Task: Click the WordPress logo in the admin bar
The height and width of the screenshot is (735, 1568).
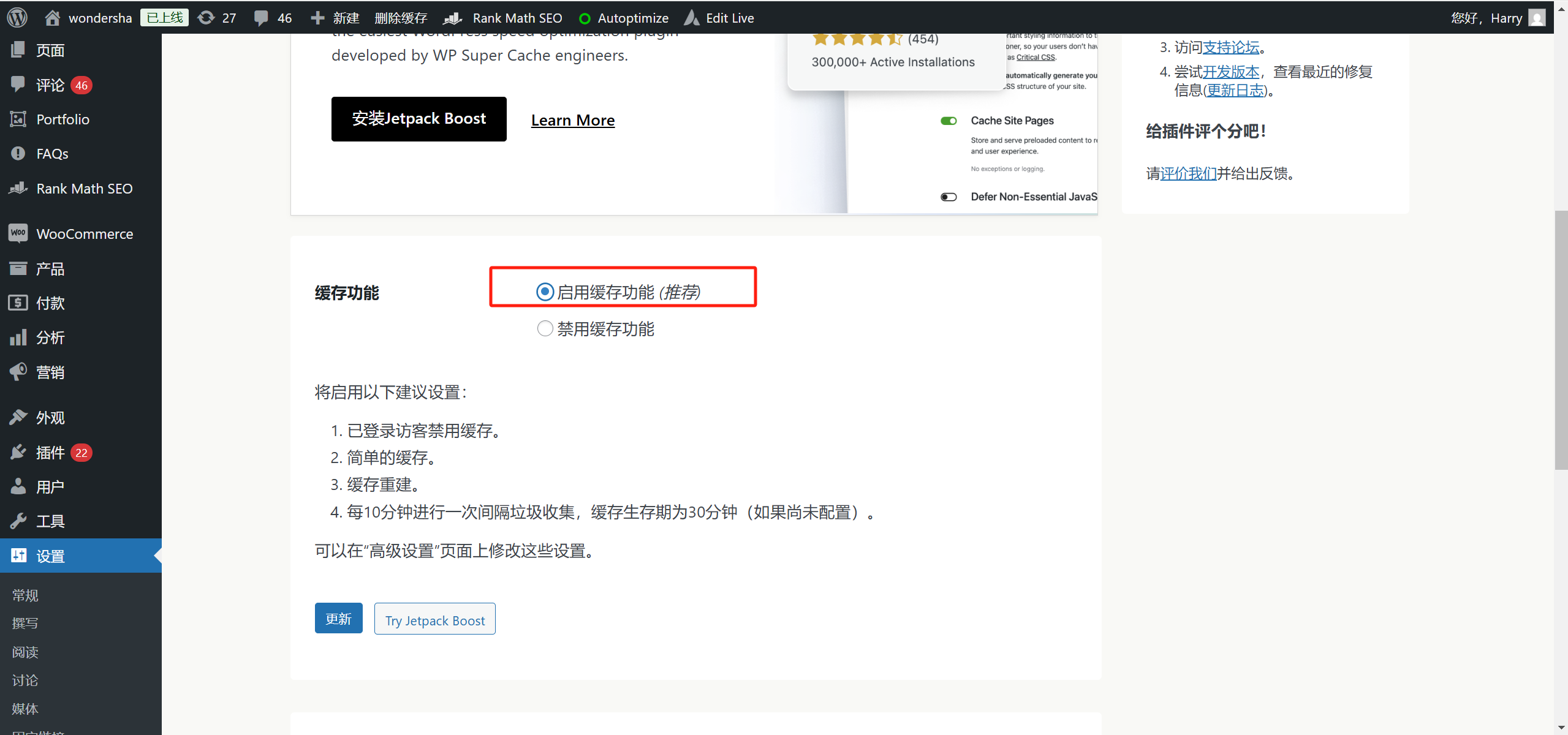Action: point(17,17)
